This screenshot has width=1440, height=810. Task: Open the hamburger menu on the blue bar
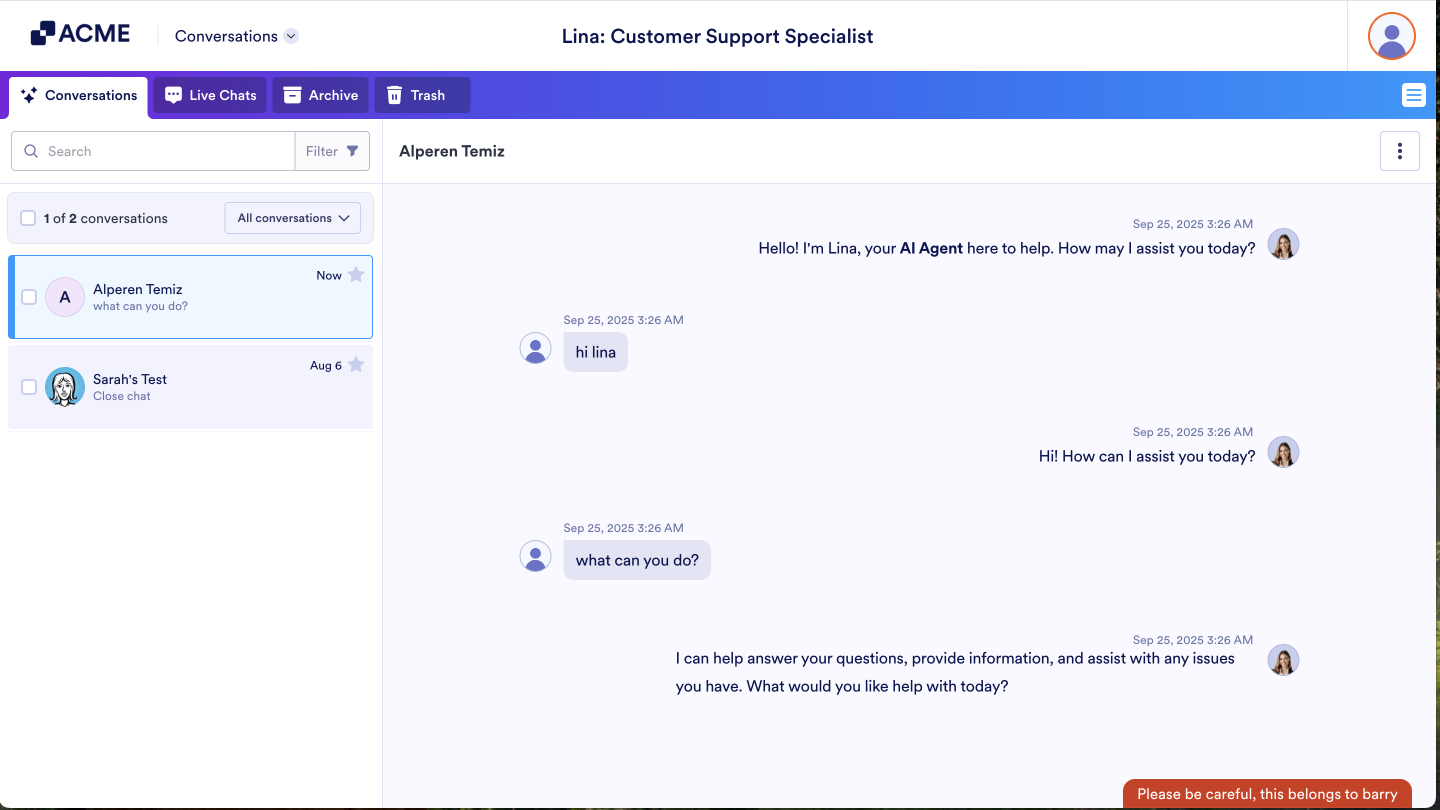[1414, 95]
